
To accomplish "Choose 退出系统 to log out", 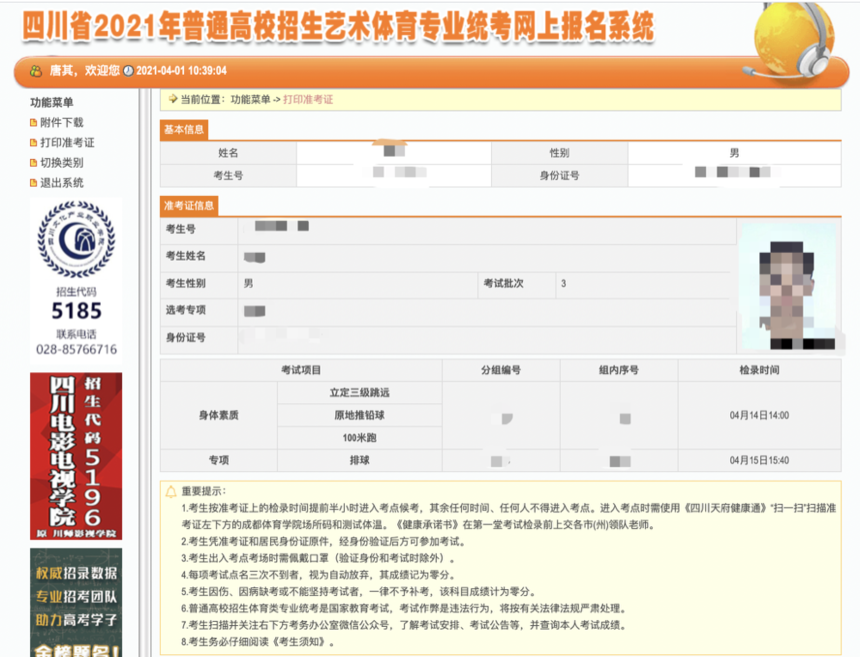I will coord(61,183).
